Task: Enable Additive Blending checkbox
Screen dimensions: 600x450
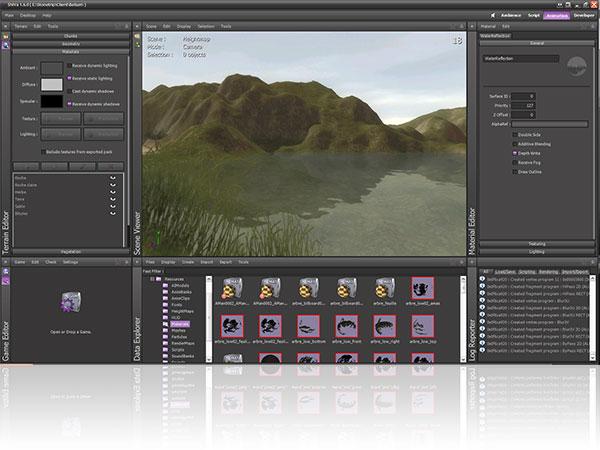Action: (515, 144)
